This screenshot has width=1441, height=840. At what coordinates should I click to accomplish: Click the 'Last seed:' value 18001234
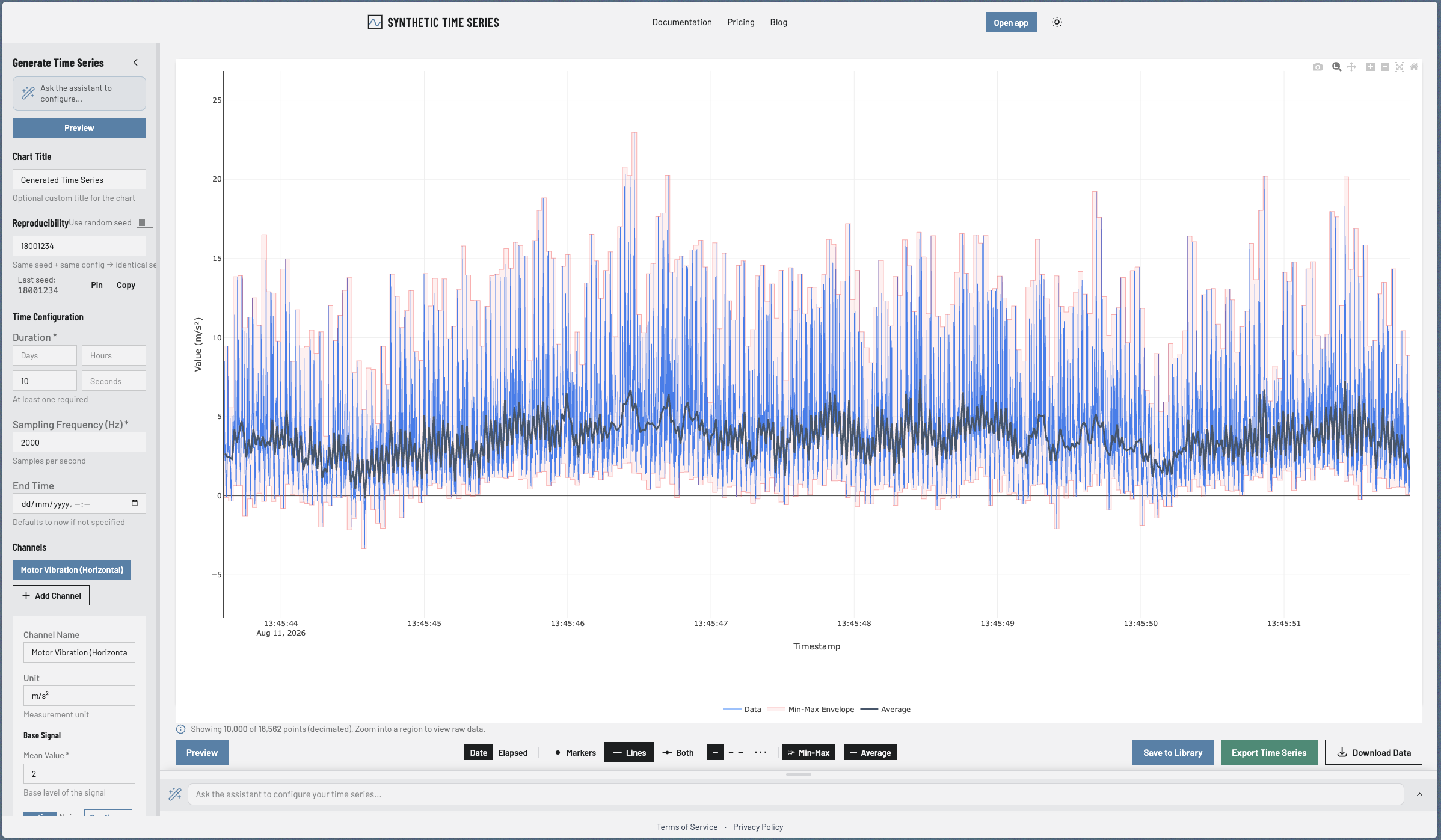point(38,290)
